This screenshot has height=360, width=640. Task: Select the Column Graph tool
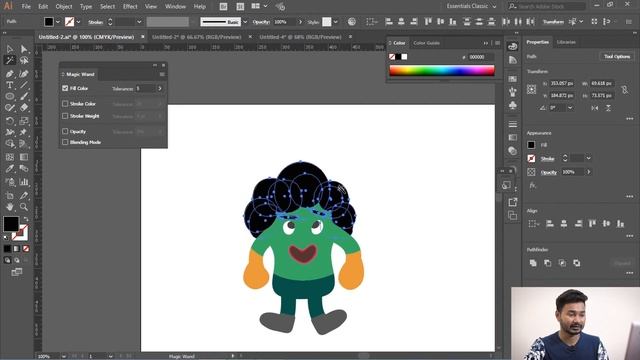(x=24, y=182)
